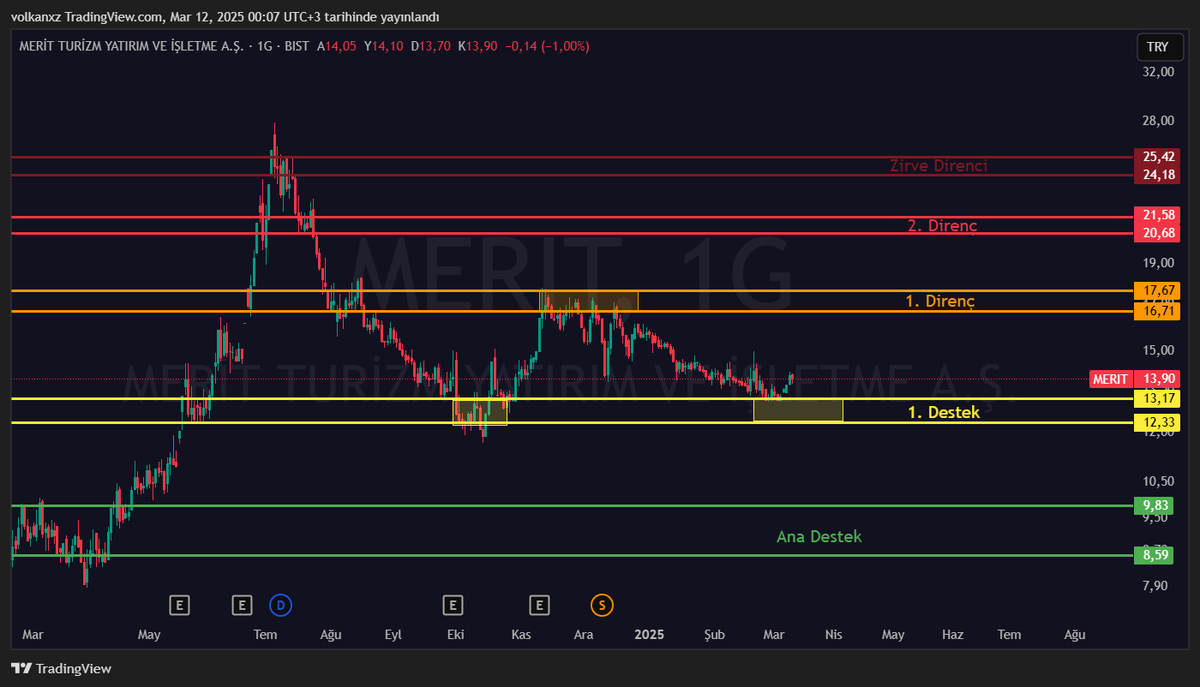This screenshot has width=1200, height=687.
Task: Select the 21,58 red price label
Action: tap(1158, 215)
